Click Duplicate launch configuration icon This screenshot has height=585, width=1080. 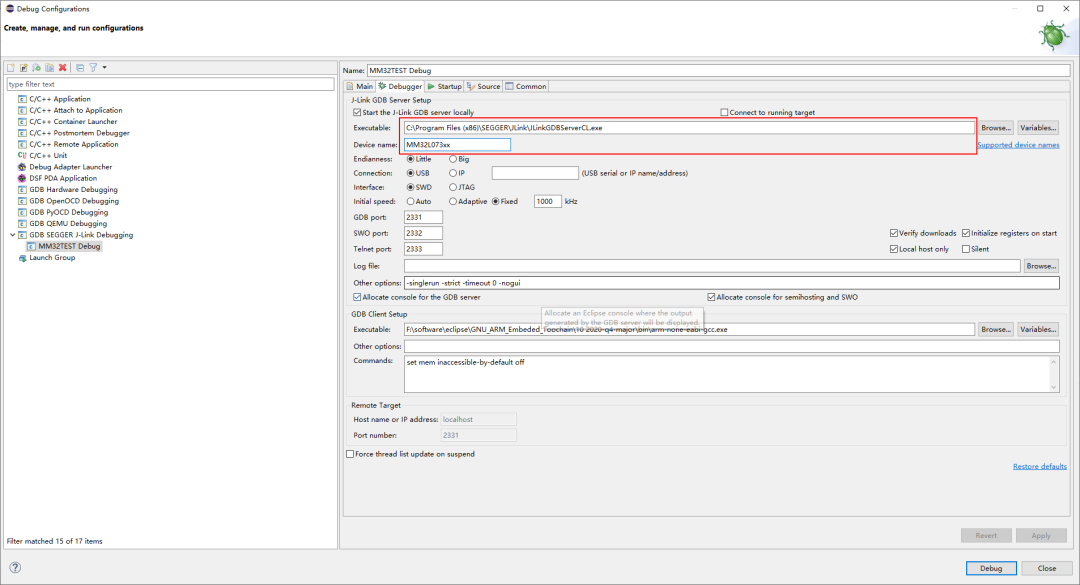[50, 68]
